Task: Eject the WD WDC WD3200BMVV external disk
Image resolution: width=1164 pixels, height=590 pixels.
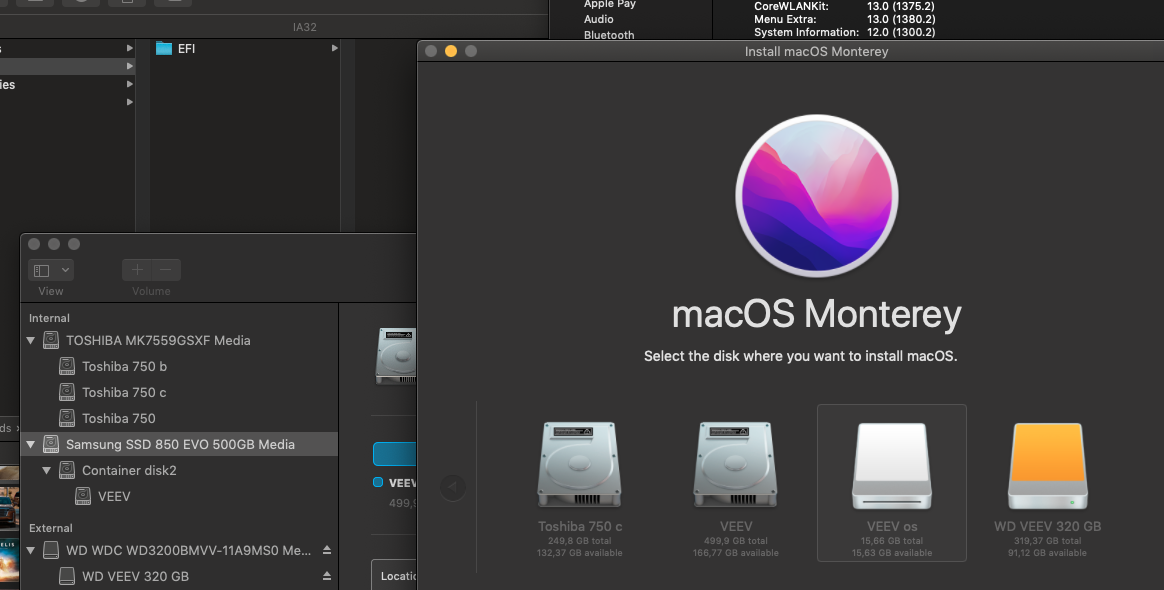Action: 327,550
